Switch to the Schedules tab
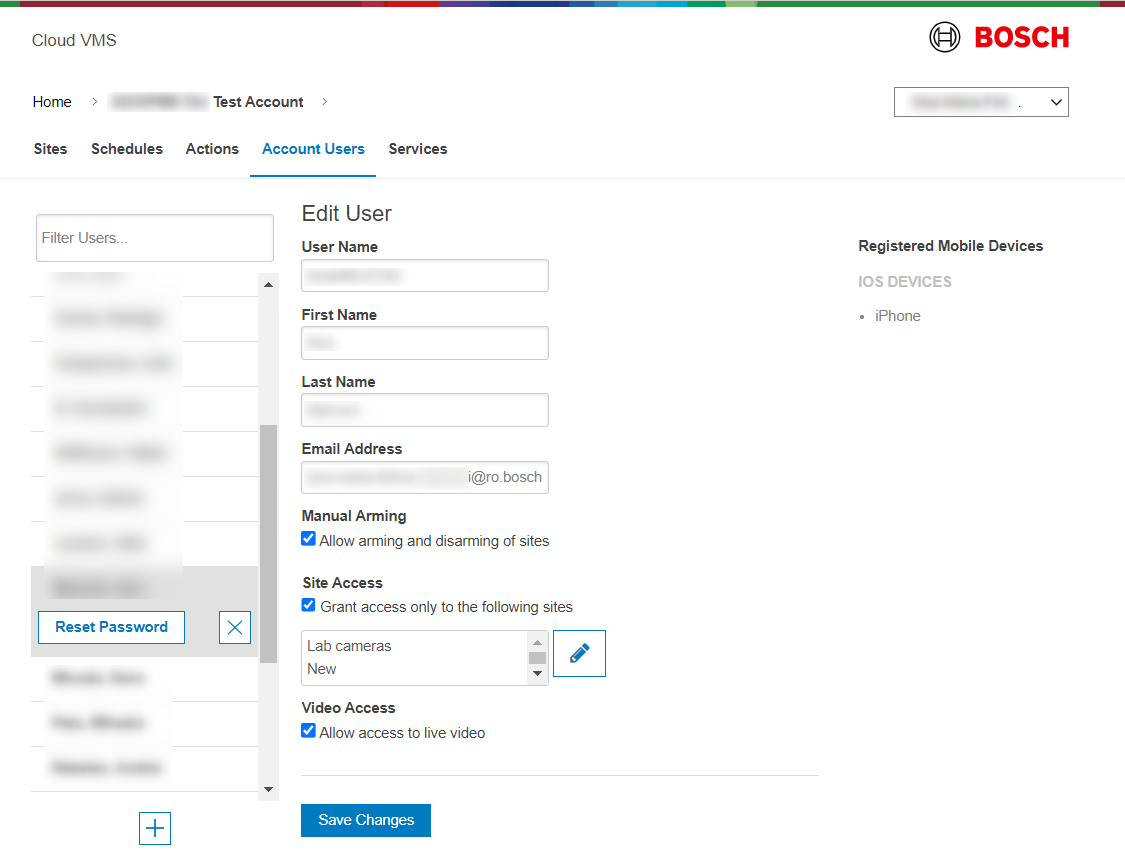The image size is (1125, 857). (127, 149)
